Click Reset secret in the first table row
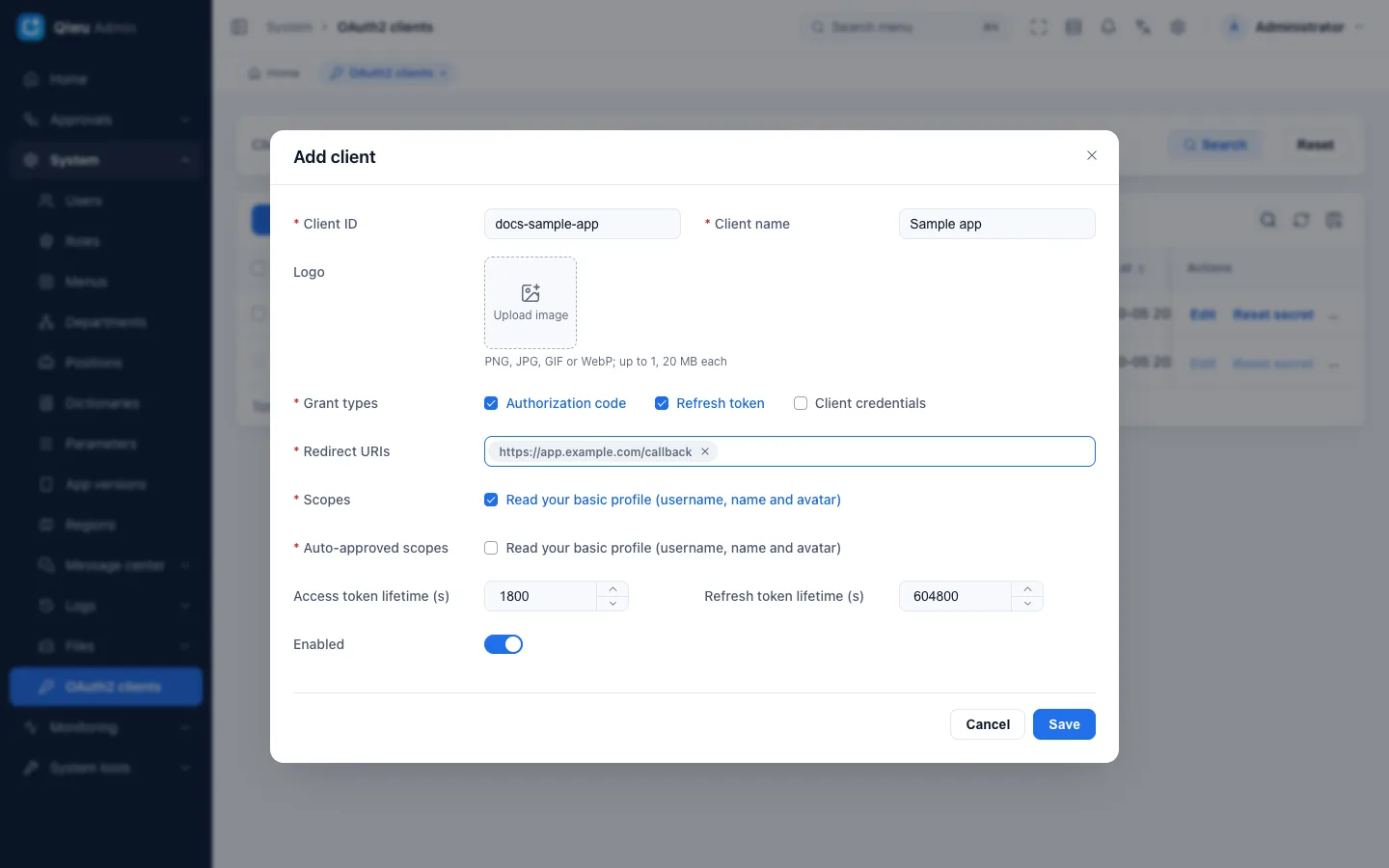Image resolution: width=1389 pixels, height=868 pixels. click(x=1273, y=314)
